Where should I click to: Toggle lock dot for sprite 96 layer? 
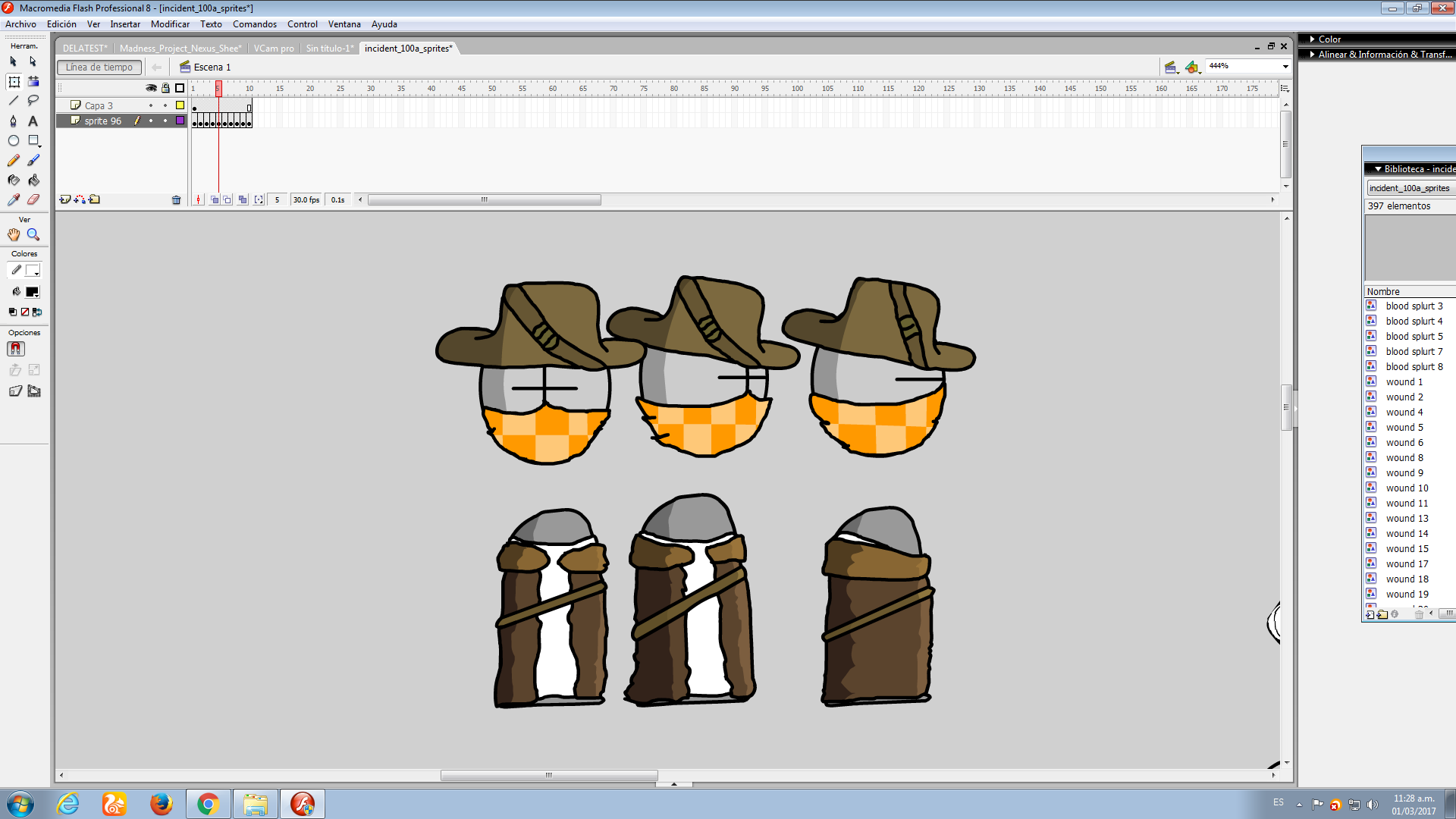165,121
